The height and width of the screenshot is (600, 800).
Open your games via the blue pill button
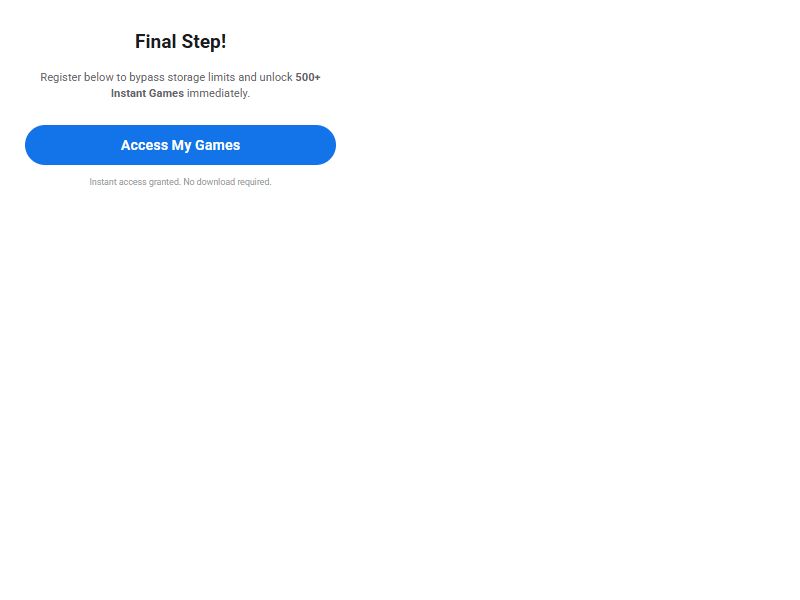(x=180, y=145)
